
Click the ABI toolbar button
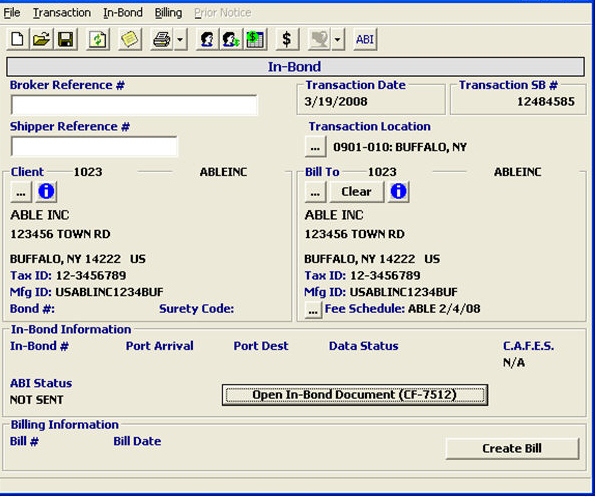pos(365,39)
